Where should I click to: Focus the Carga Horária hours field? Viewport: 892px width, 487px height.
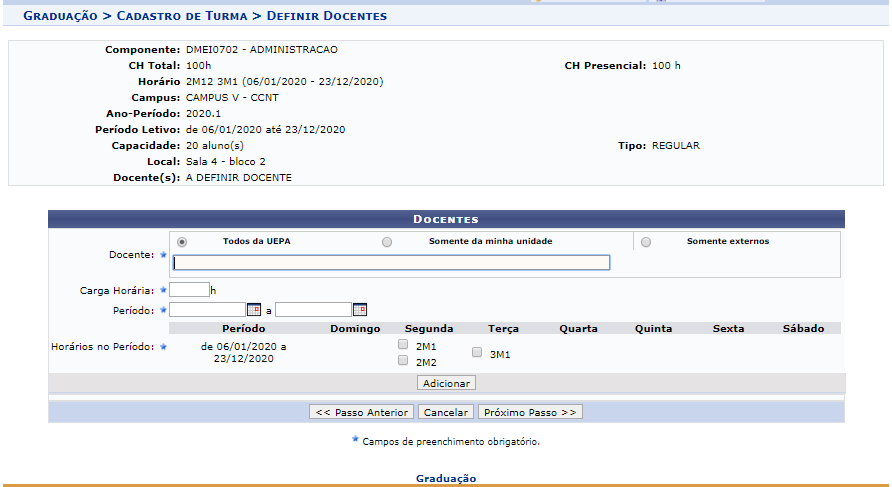[x=189, y=290]
